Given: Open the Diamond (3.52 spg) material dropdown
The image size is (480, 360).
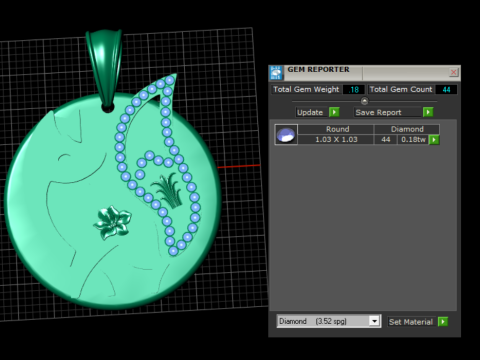Looking at the screenshot, I should point(374,321).
